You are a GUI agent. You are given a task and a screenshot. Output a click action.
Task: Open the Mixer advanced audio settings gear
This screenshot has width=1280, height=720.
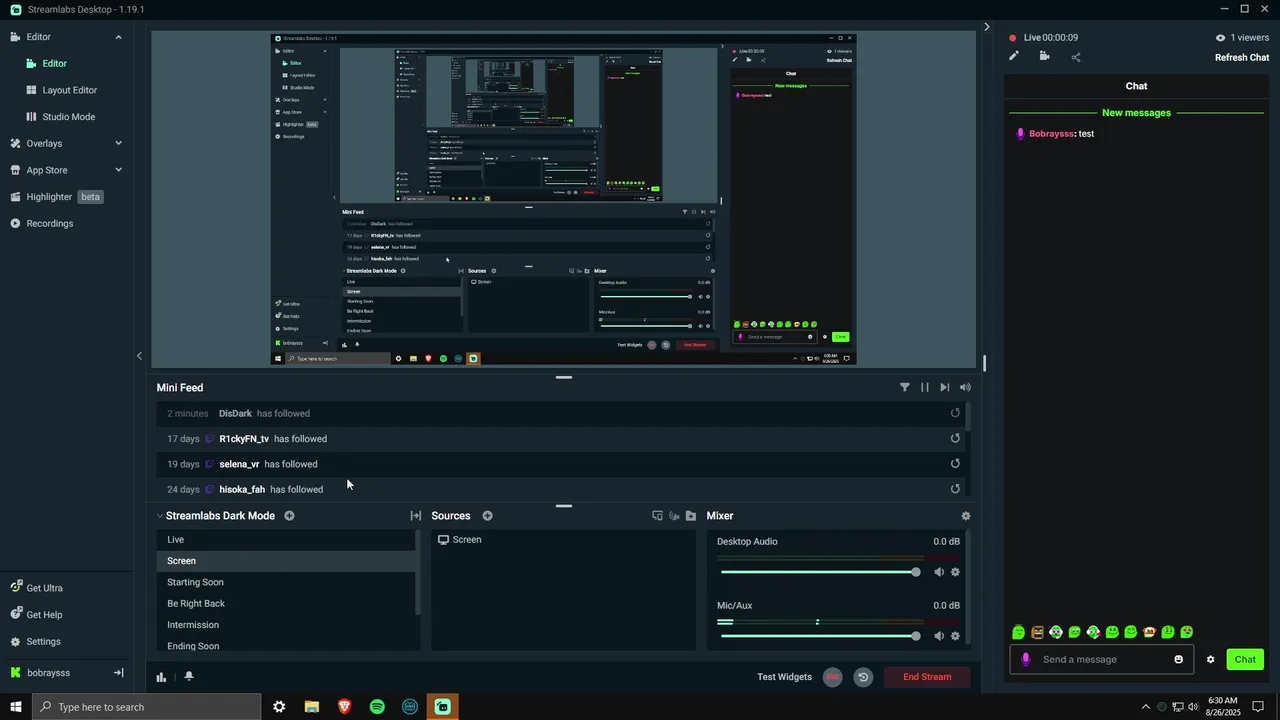point(965,516)
